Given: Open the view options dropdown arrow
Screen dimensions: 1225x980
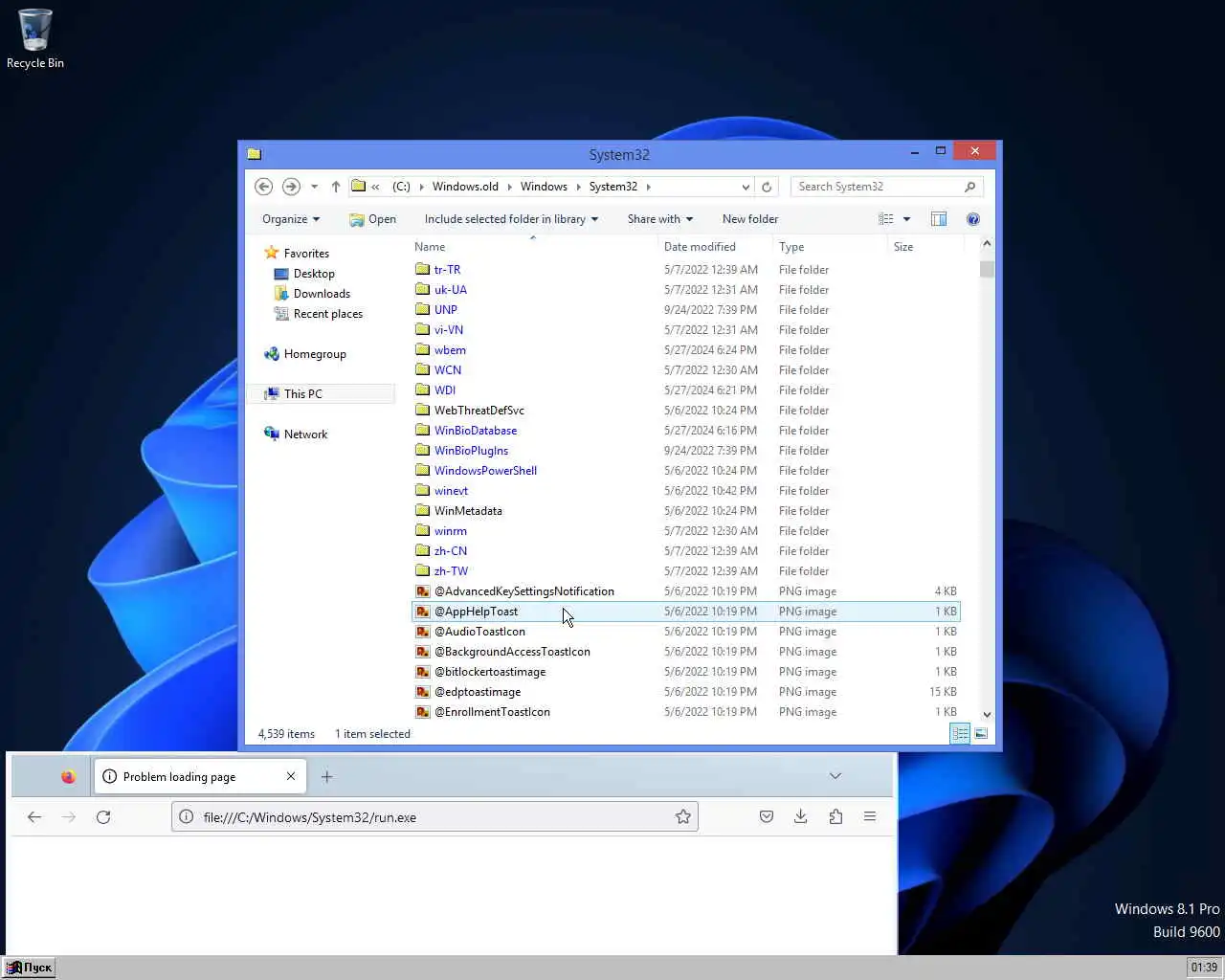Looking at the screenshot, I should [x=906, y=219].
